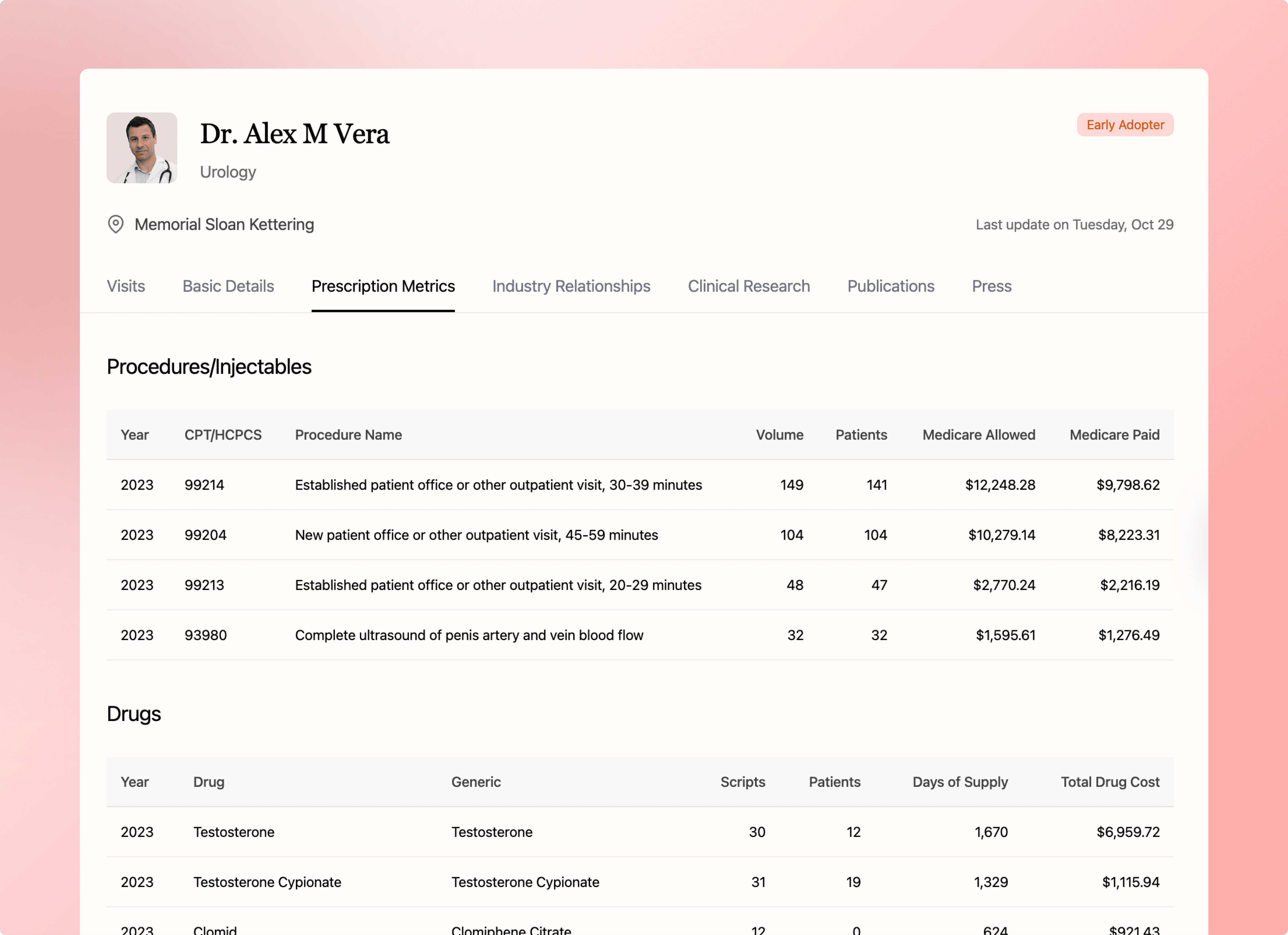Click Dr. Alex Vera's profile photo
Screen dimensions: 1288x935
pyautogui.click(x=142, y=148)
